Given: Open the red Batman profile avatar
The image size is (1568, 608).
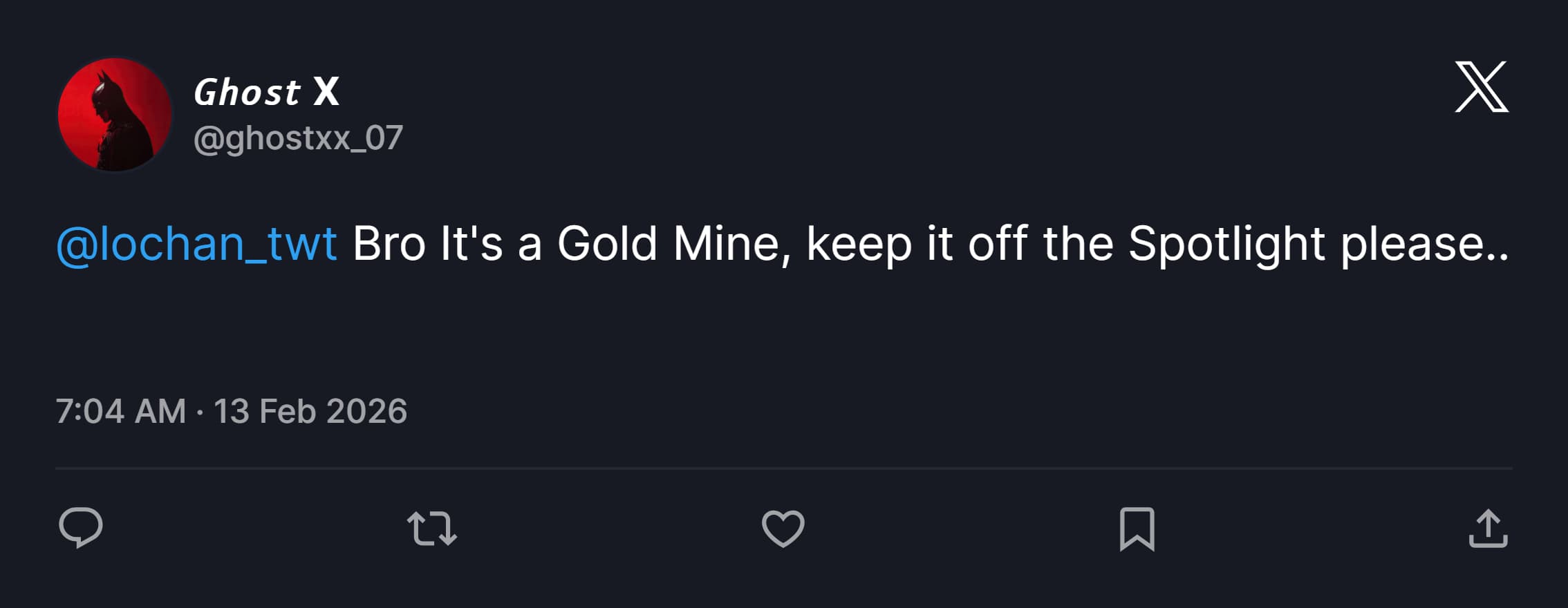Looking at the screenshot, I should point(115,115).
